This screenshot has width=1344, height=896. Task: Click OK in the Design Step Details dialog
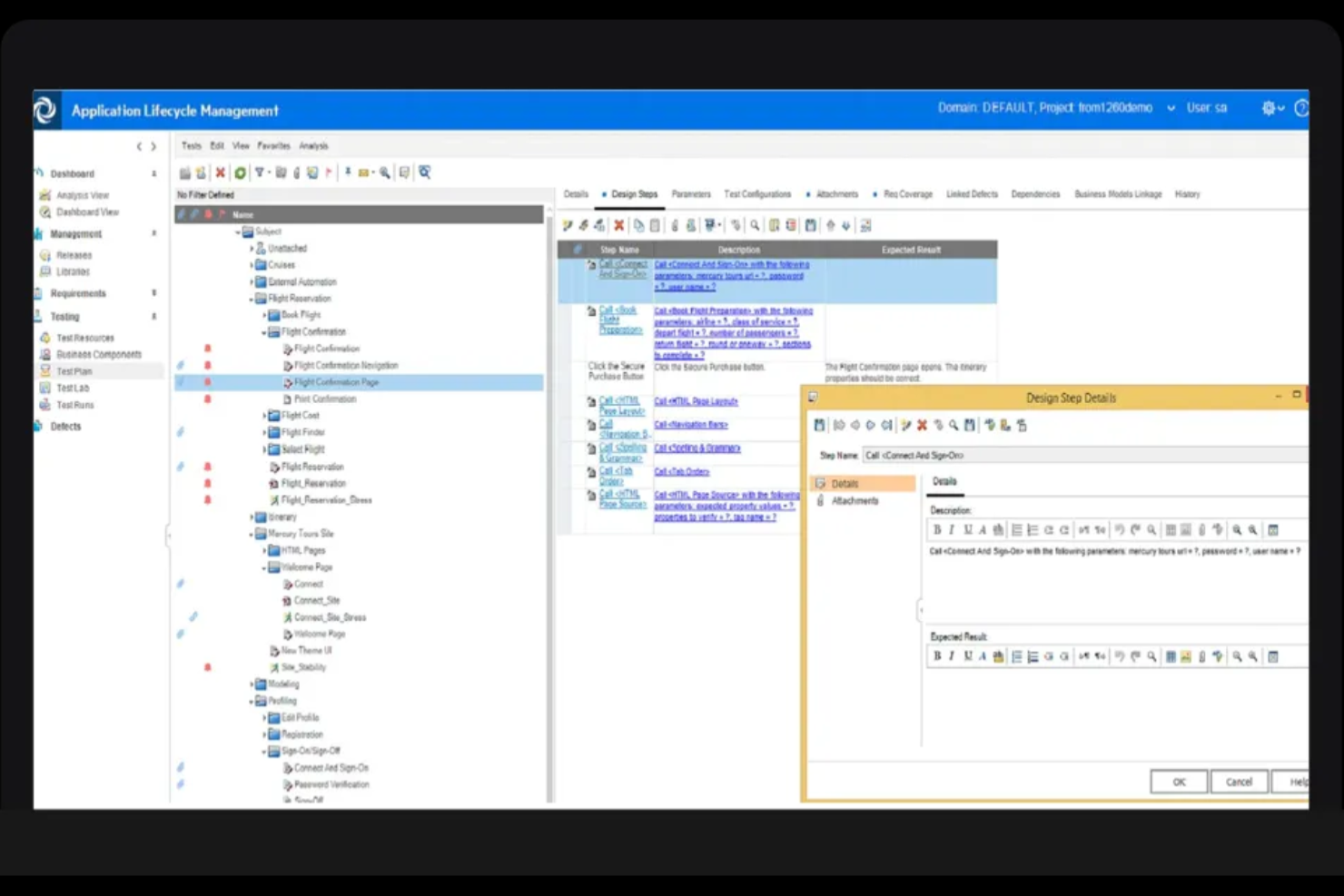coord(1178,781)
